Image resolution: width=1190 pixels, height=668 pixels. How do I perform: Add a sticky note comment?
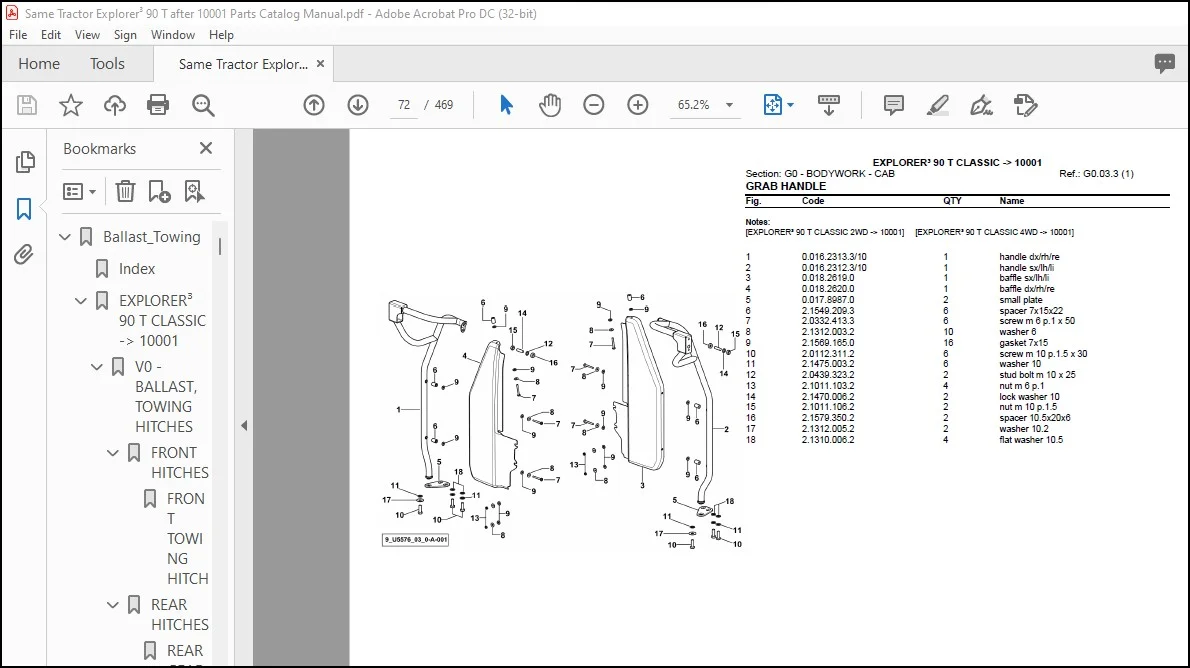pyautogui.click(x=893, y=105)
